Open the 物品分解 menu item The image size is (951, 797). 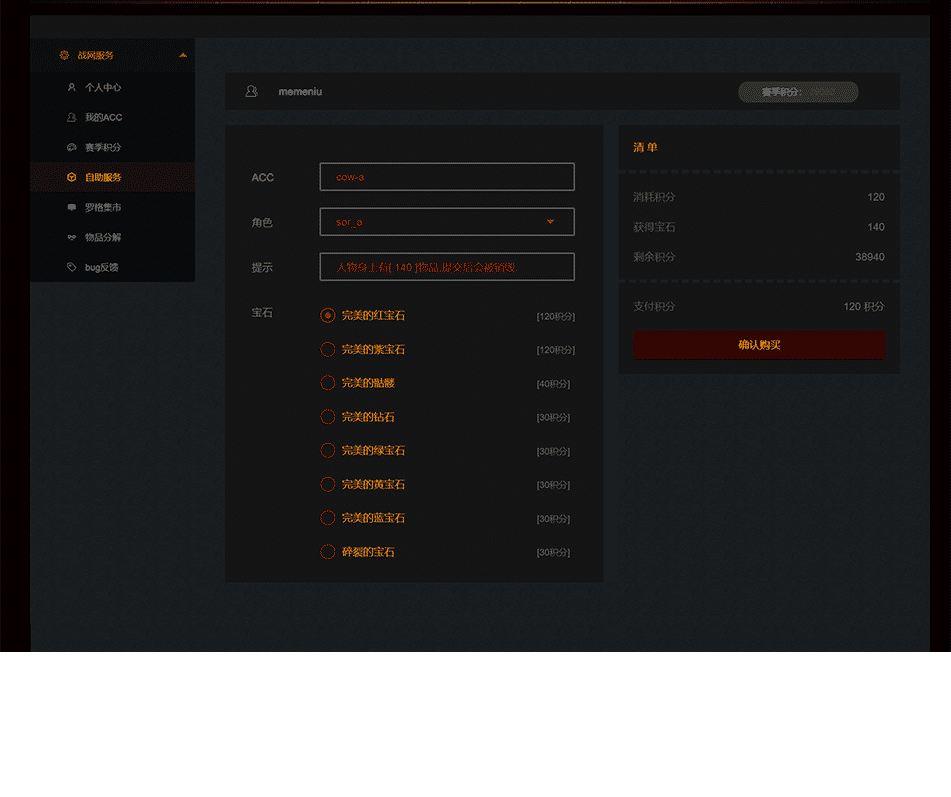tap(103, 238)
